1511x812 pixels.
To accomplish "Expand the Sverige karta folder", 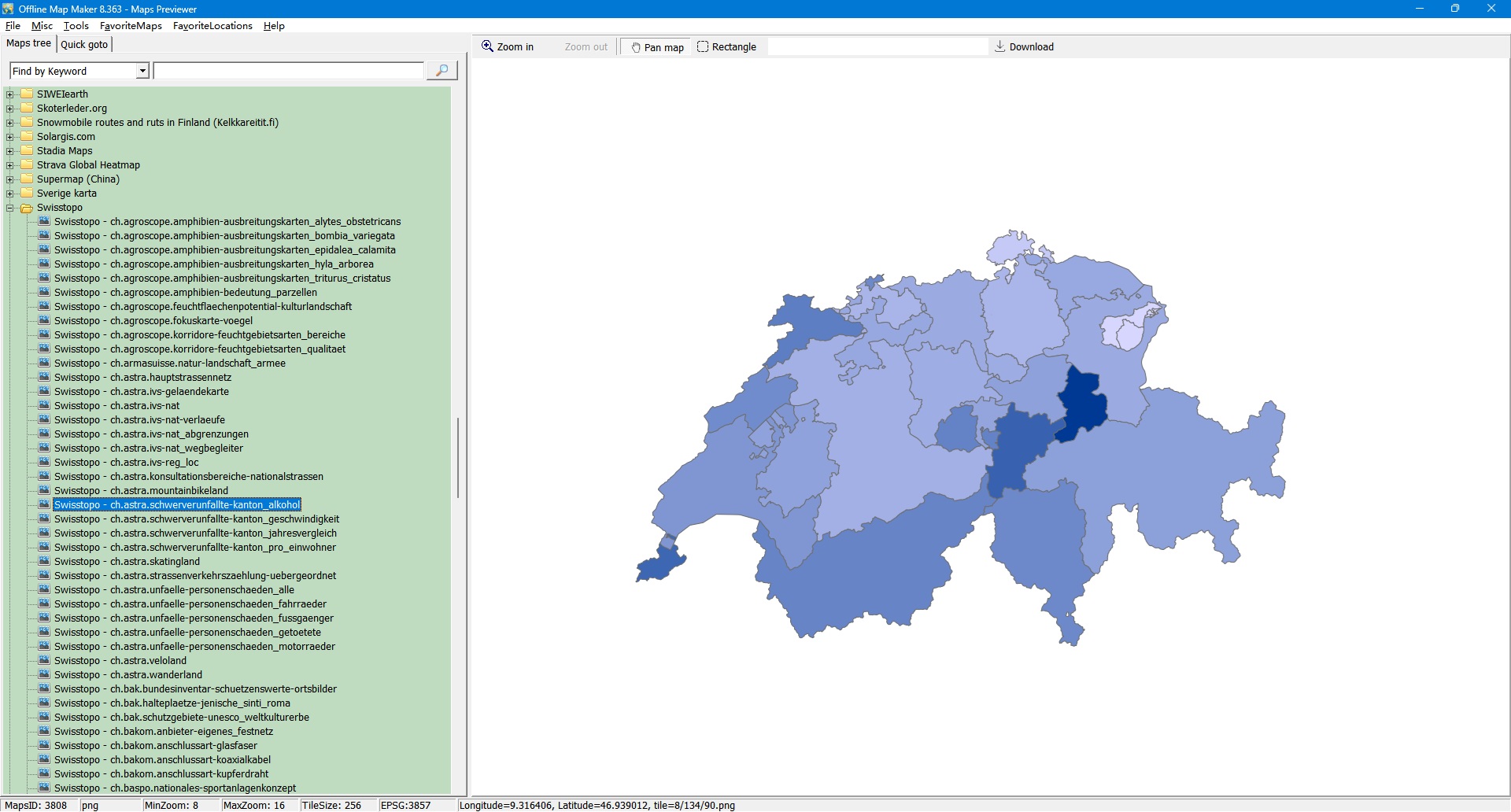I will pos(10,194).
